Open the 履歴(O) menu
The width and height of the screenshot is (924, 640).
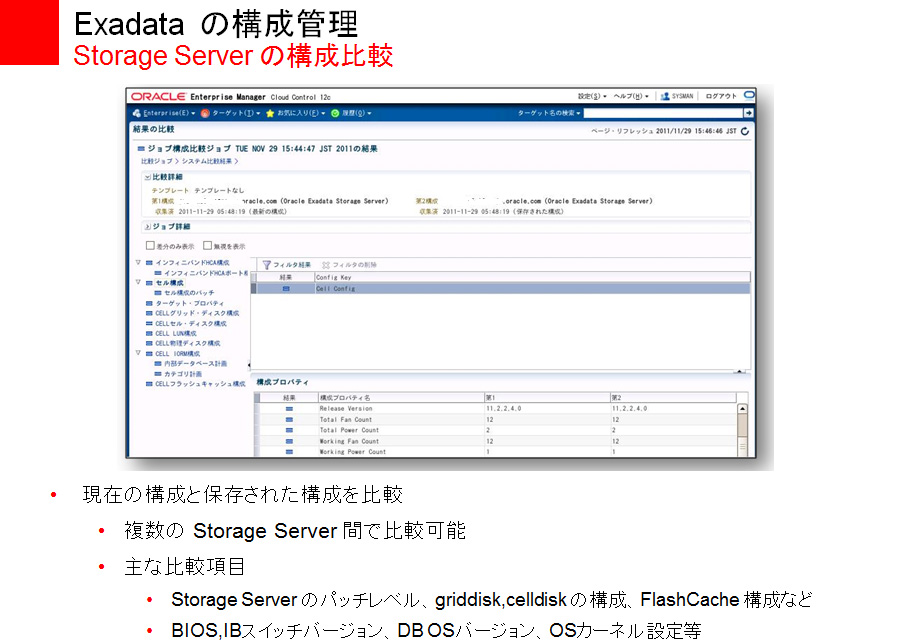[x=357, y=113]
